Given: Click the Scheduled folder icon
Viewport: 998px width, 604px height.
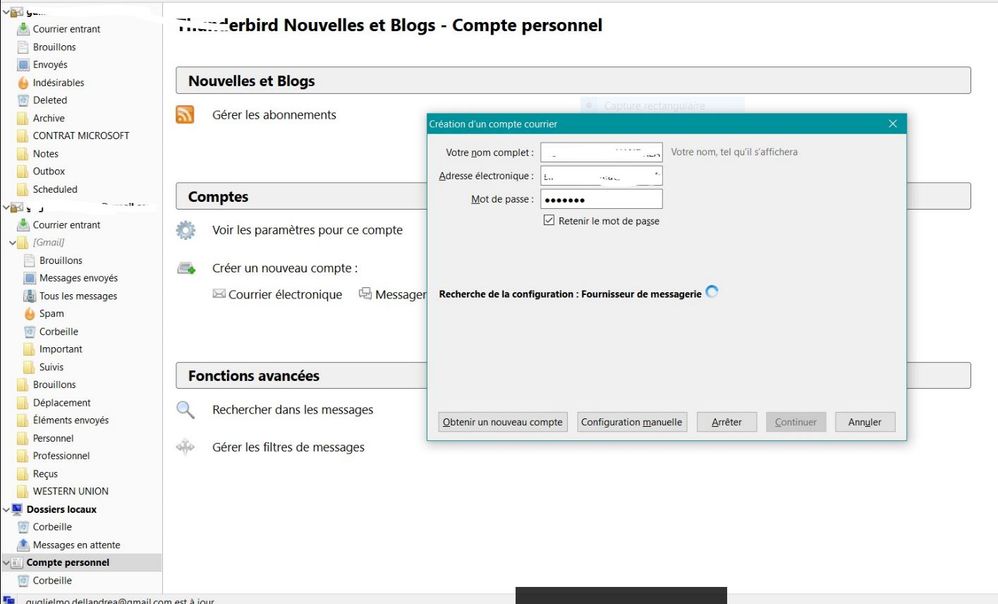Looking at the screenshot, I should point(23,189).
